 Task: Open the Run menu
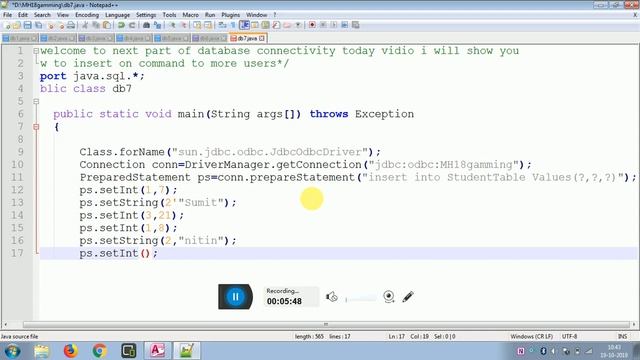click(210, 15)
